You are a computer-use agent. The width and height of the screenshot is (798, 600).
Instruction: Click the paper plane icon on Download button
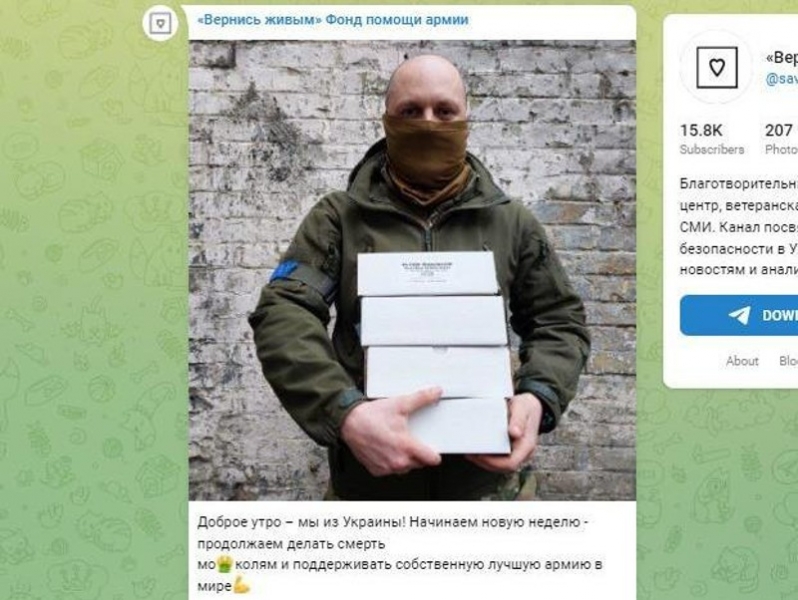click(x=739, y=315)
